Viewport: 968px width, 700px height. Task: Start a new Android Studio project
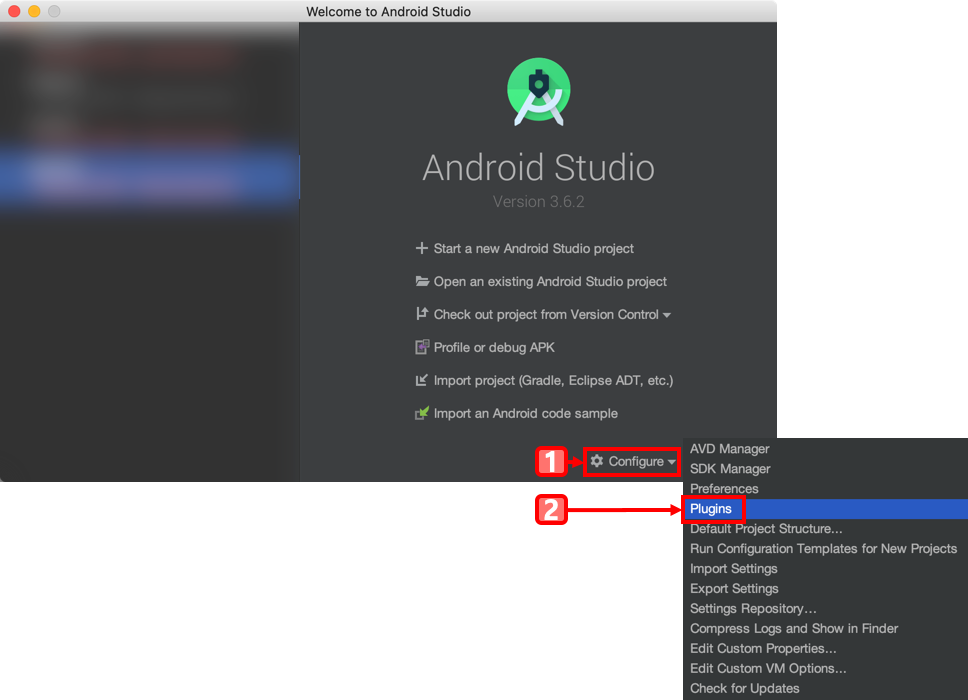[533, 248]
